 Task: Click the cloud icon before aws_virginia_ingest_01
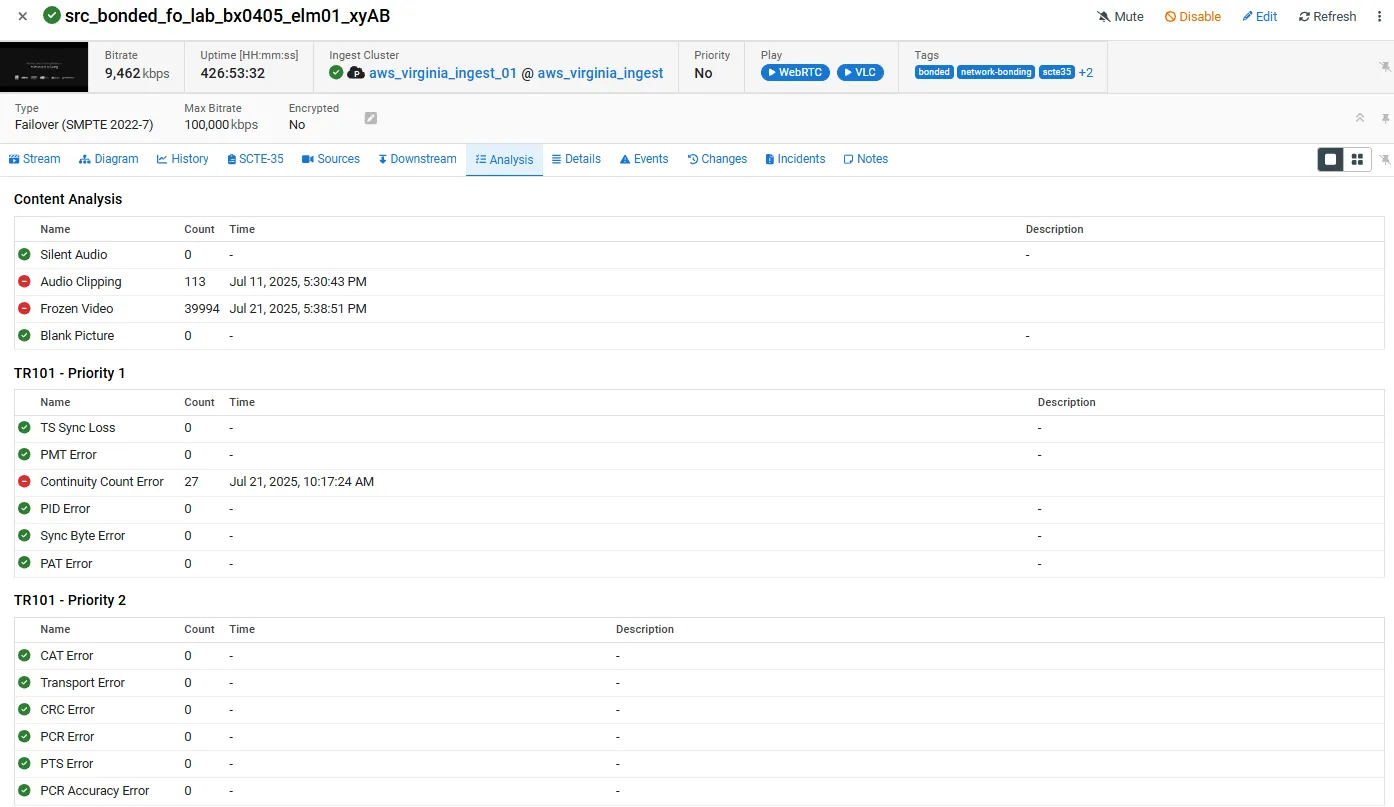[x=356, y=73]
